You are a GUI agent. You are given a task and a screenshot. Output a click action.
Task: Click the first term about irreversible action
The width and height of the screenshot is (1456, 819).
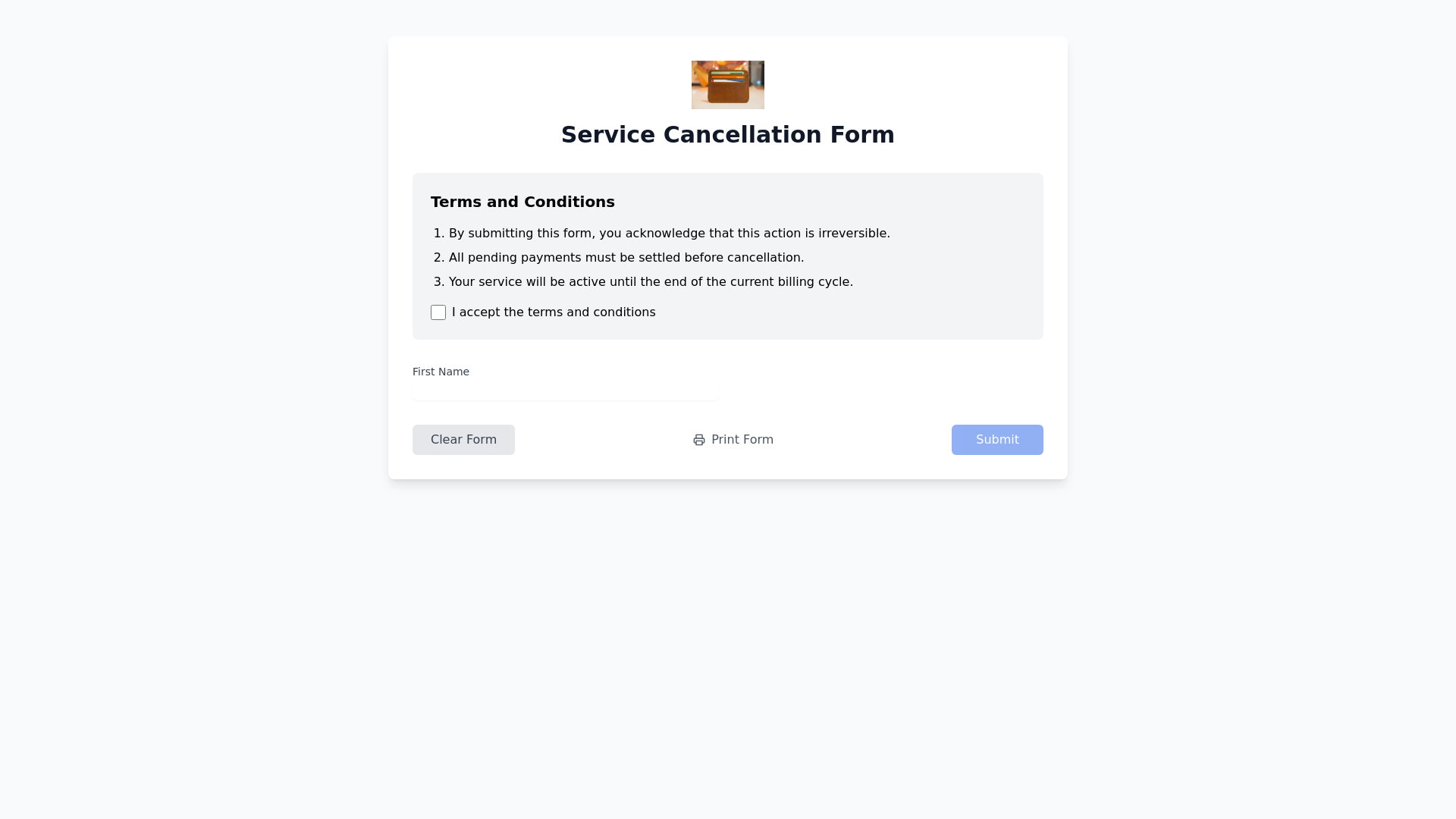click(x=669, y=234)
